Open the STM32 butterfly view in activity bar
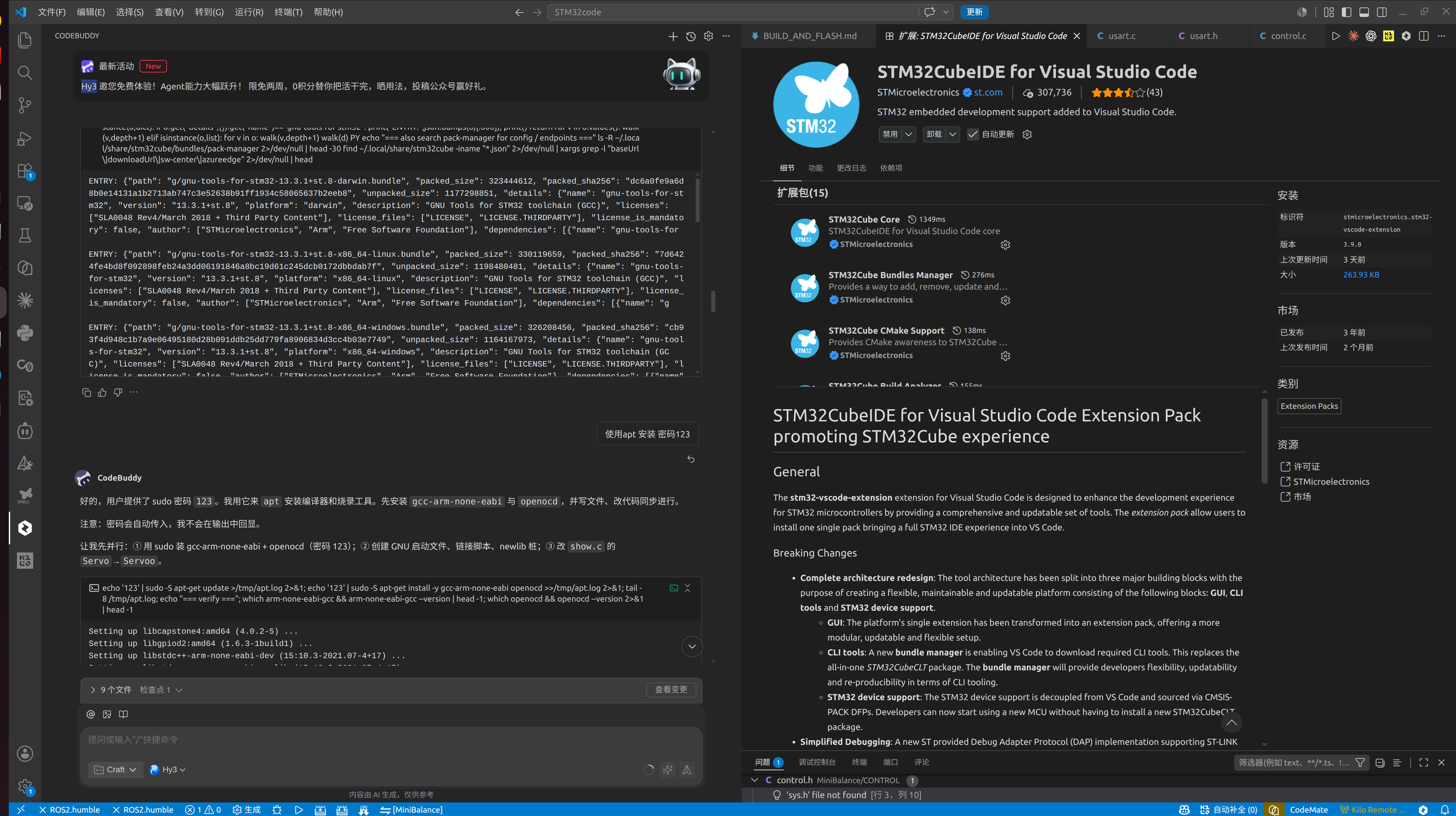This screenshot has width=1456, height=816. 25,495
